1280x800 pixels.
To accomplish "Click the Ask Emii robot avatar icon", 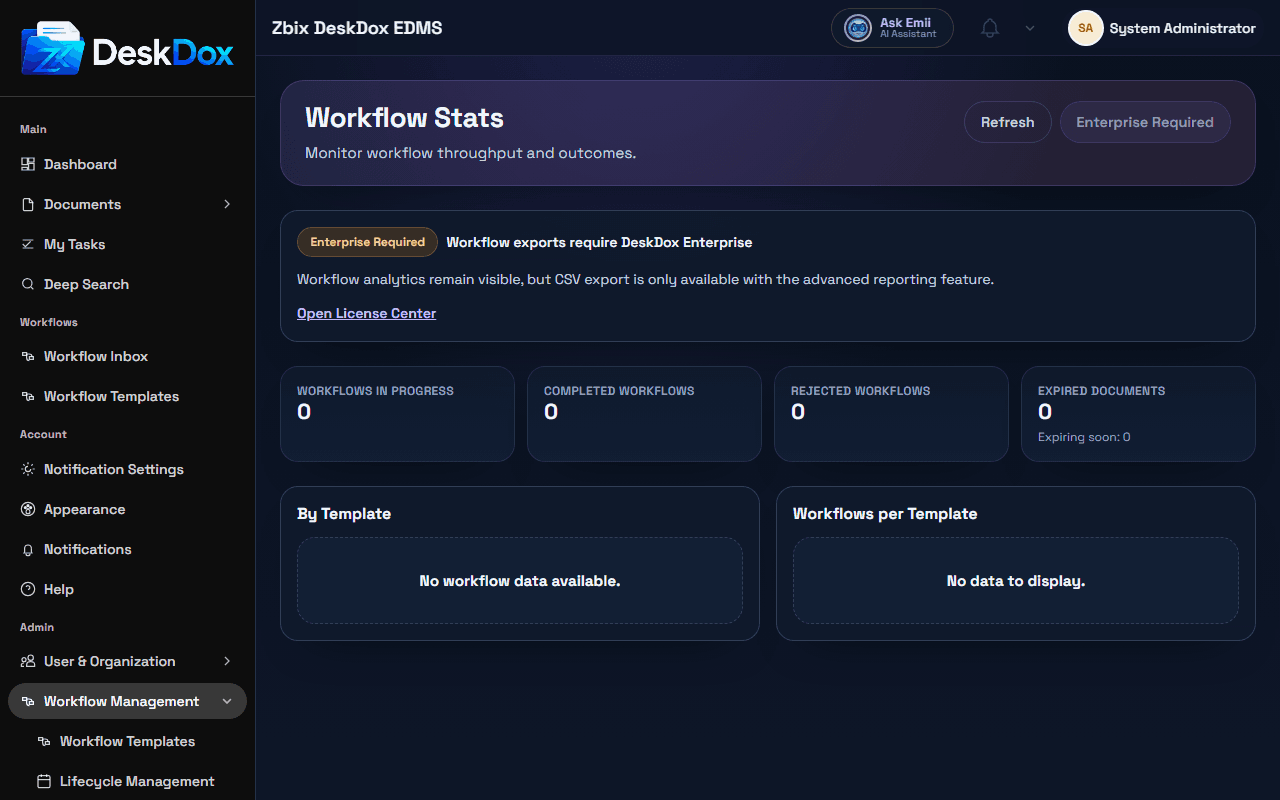I will pos(858,28).
